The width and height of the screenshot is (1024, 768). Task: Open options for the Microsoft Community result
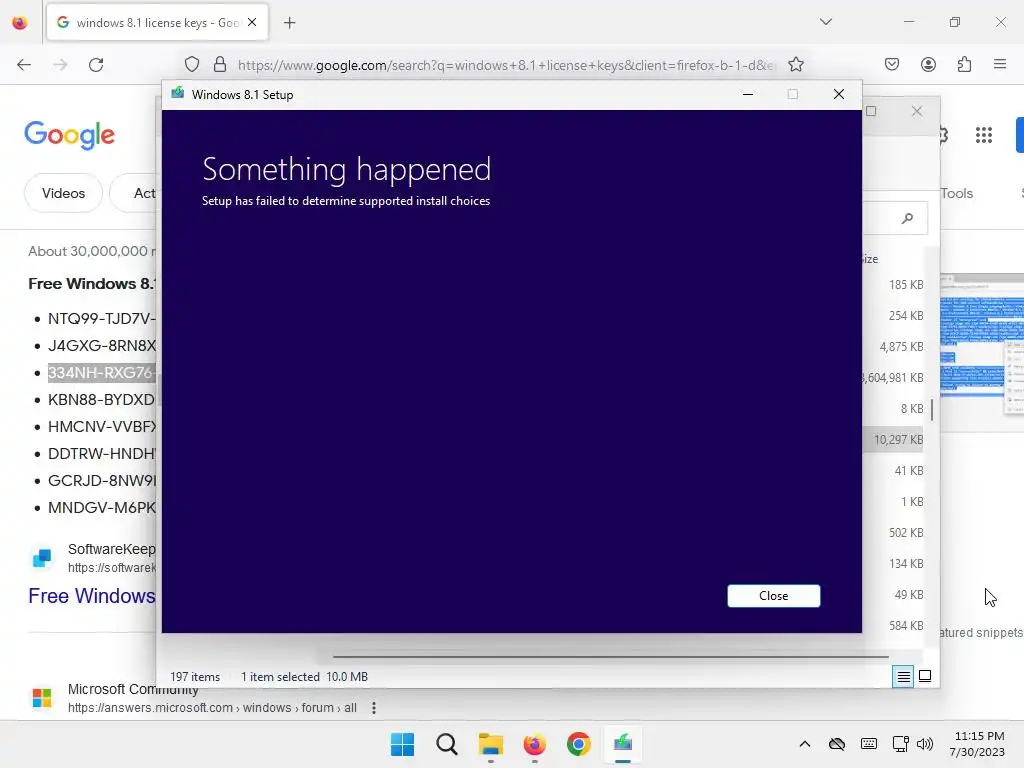tap(374, 708)
